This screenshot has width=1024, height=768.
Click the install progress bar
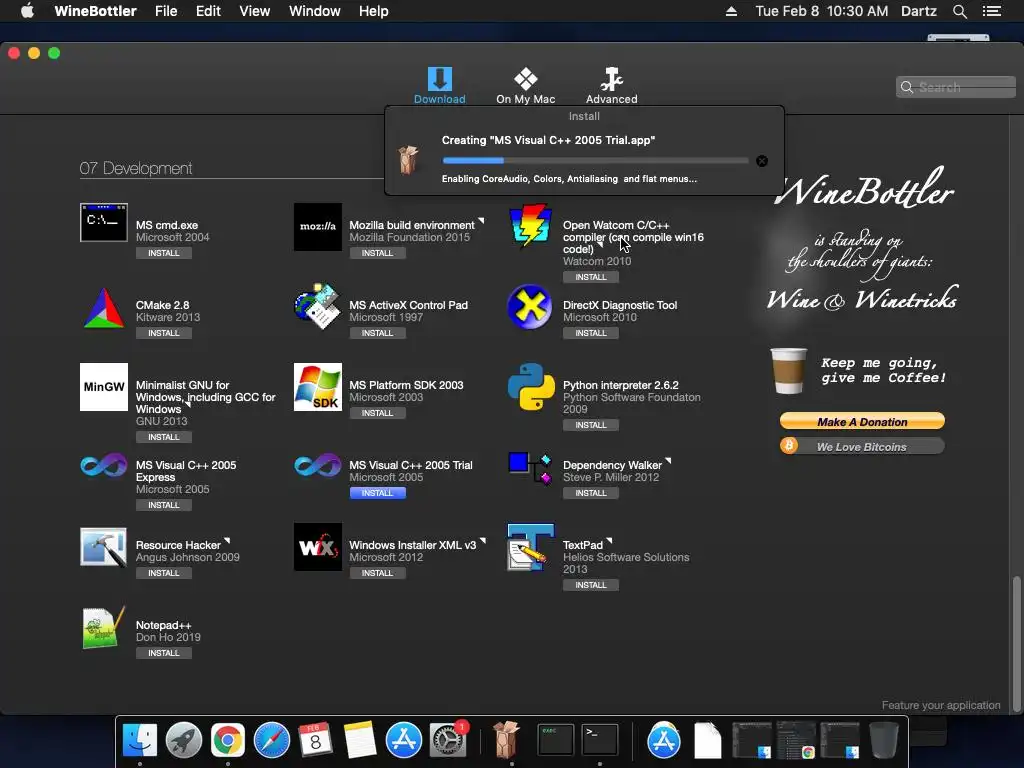[x=595, y=161]
